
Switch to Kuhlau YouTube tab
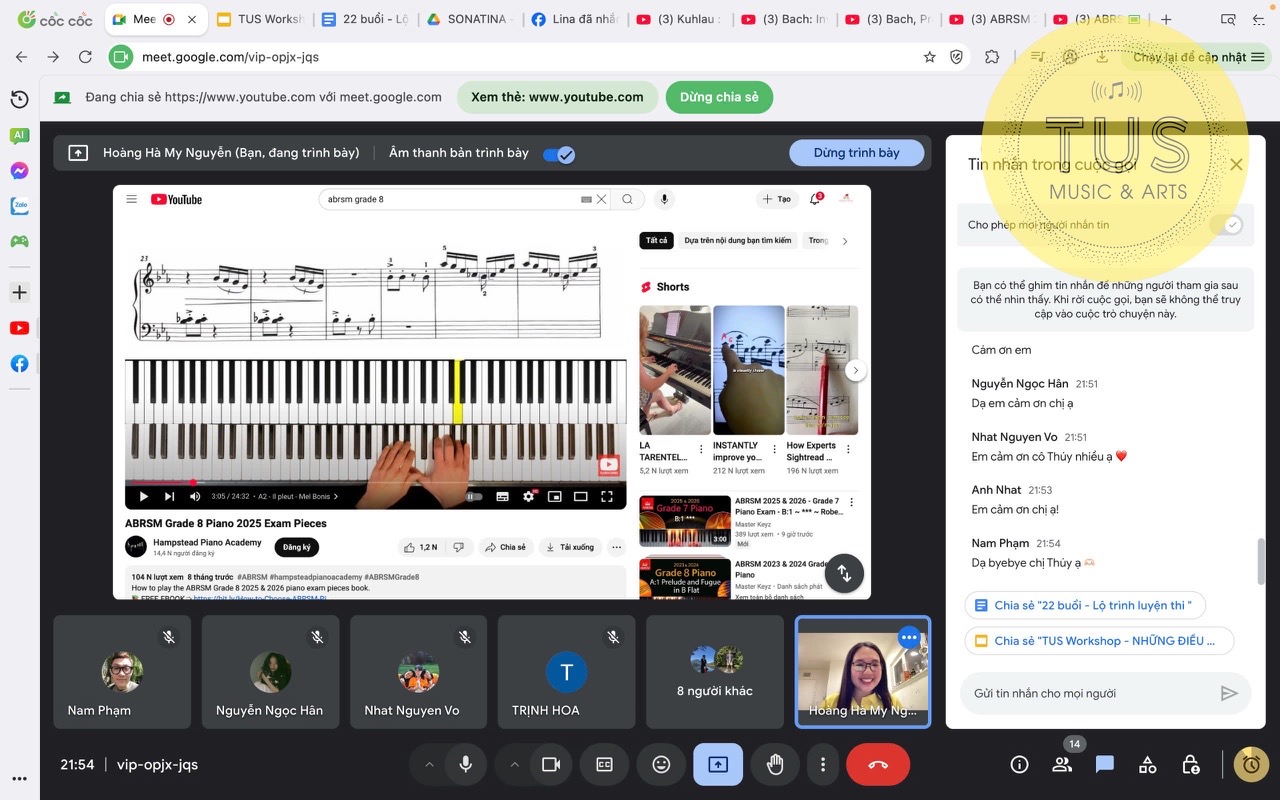click(x=680, y=19)
